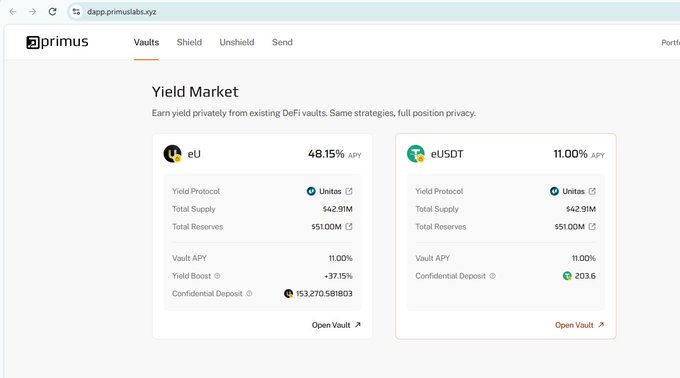
Task: Click token icon beside 203.6 deposit
Action: (x=567, y=276)
